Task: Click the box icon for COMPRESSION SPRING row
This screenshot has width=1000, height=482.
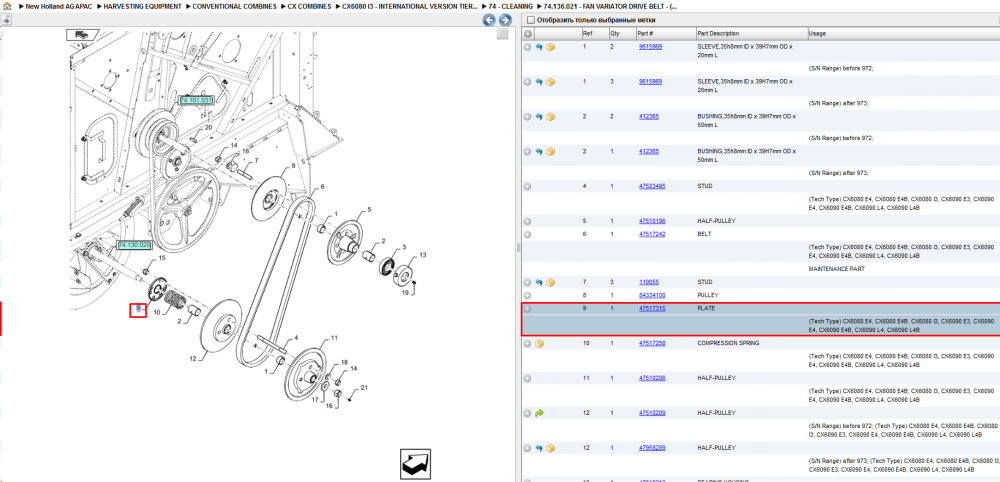Action: coord(539,344)
